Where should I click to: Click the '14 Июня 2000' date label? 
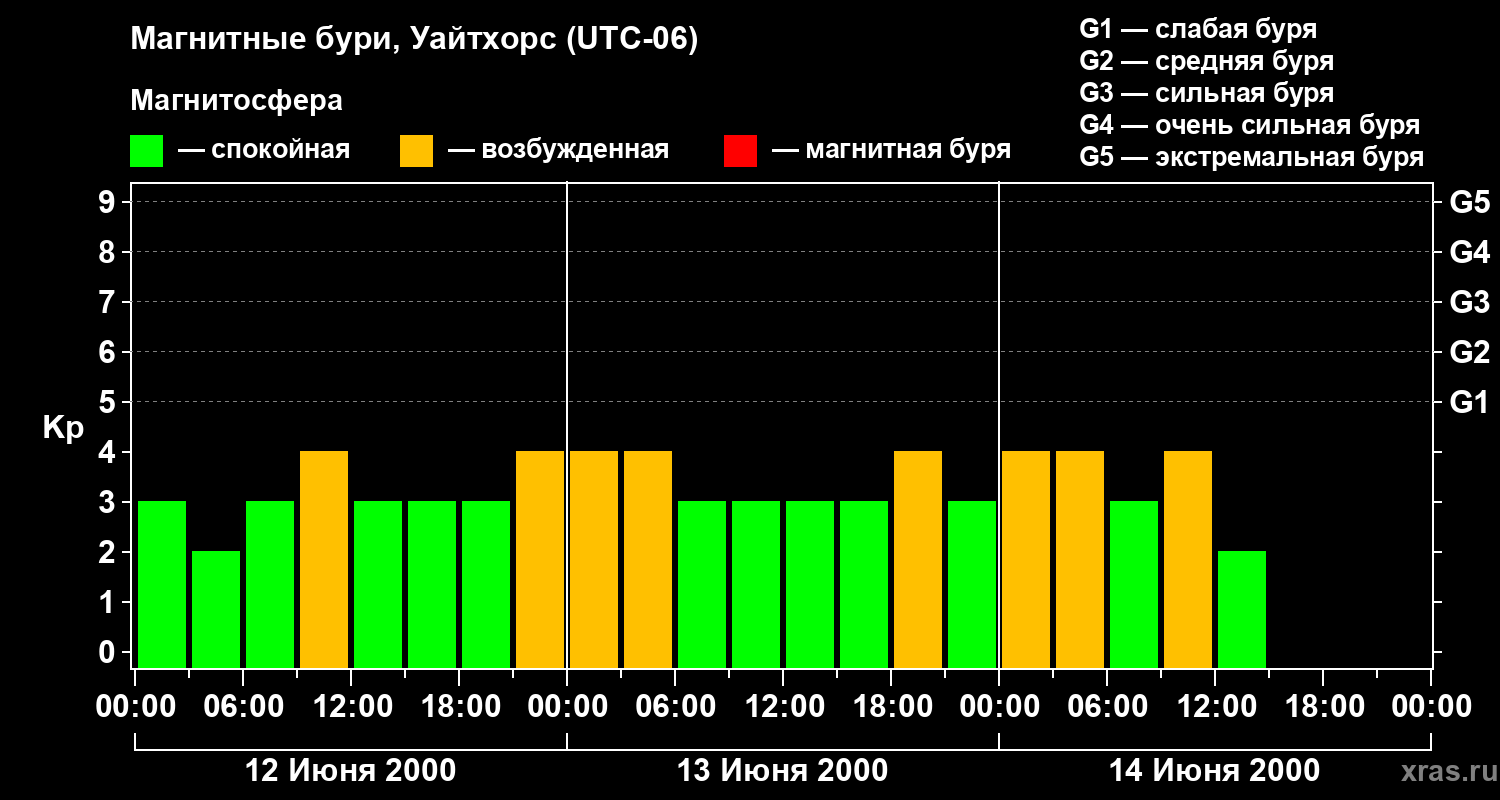click(x=1215, y=771)
